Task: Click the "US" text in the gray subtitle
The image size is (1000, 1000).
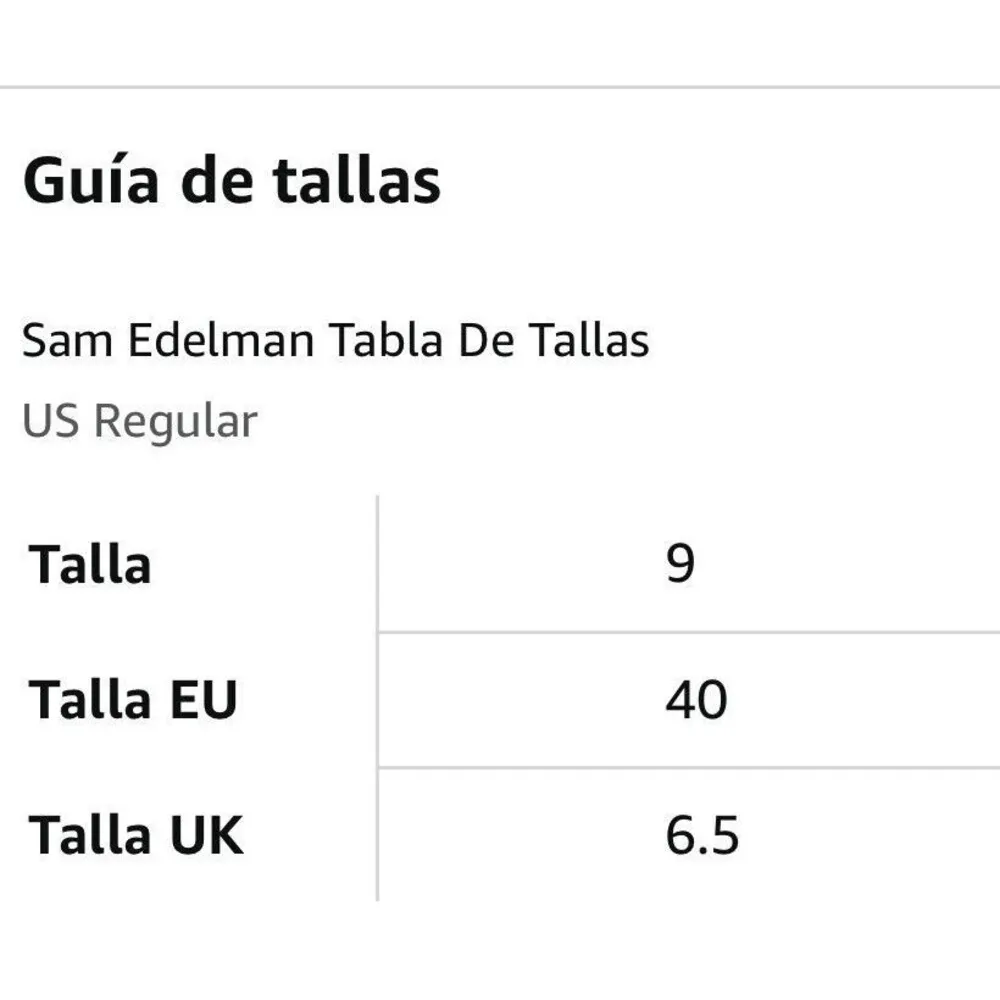Action: click(x=52, y=421)
